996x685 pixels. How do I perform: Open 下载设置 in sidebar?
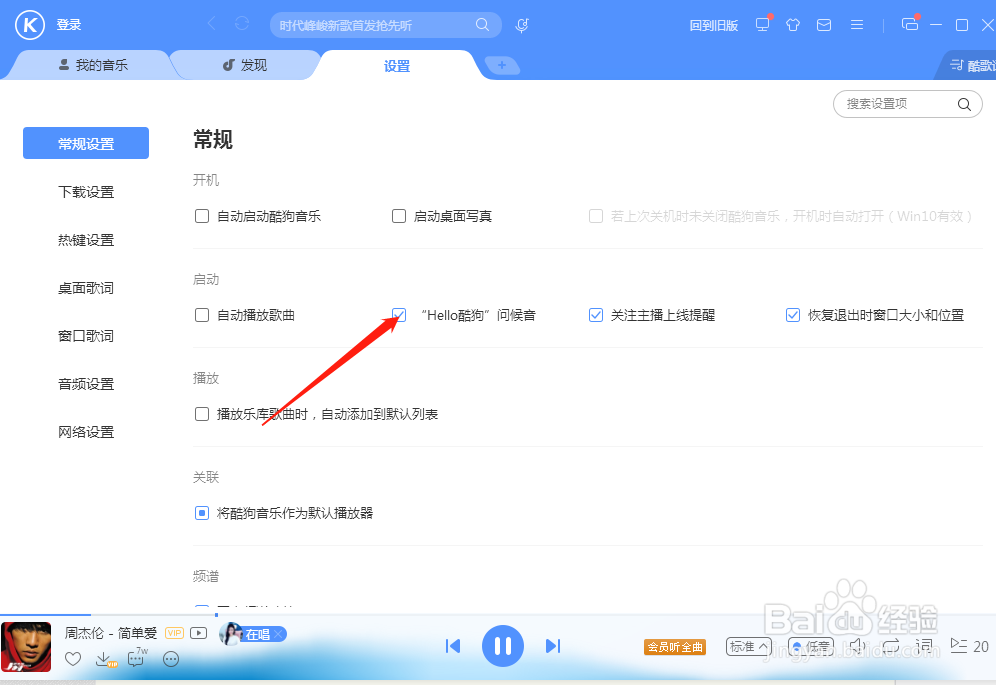pos(86,192)
